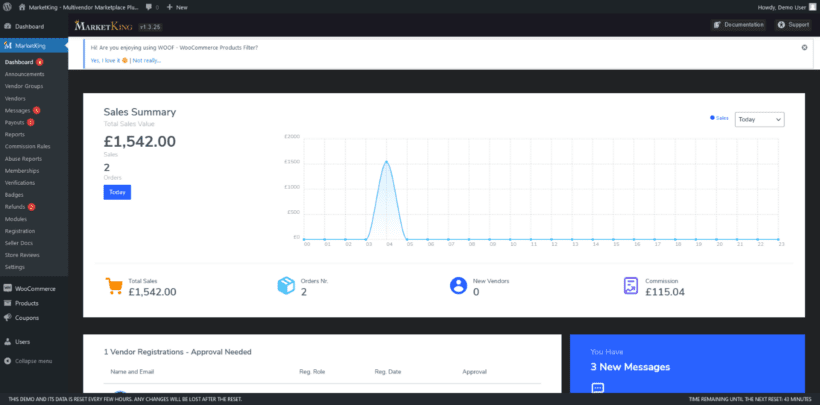Open the Today period dropdown

[759, 119]
